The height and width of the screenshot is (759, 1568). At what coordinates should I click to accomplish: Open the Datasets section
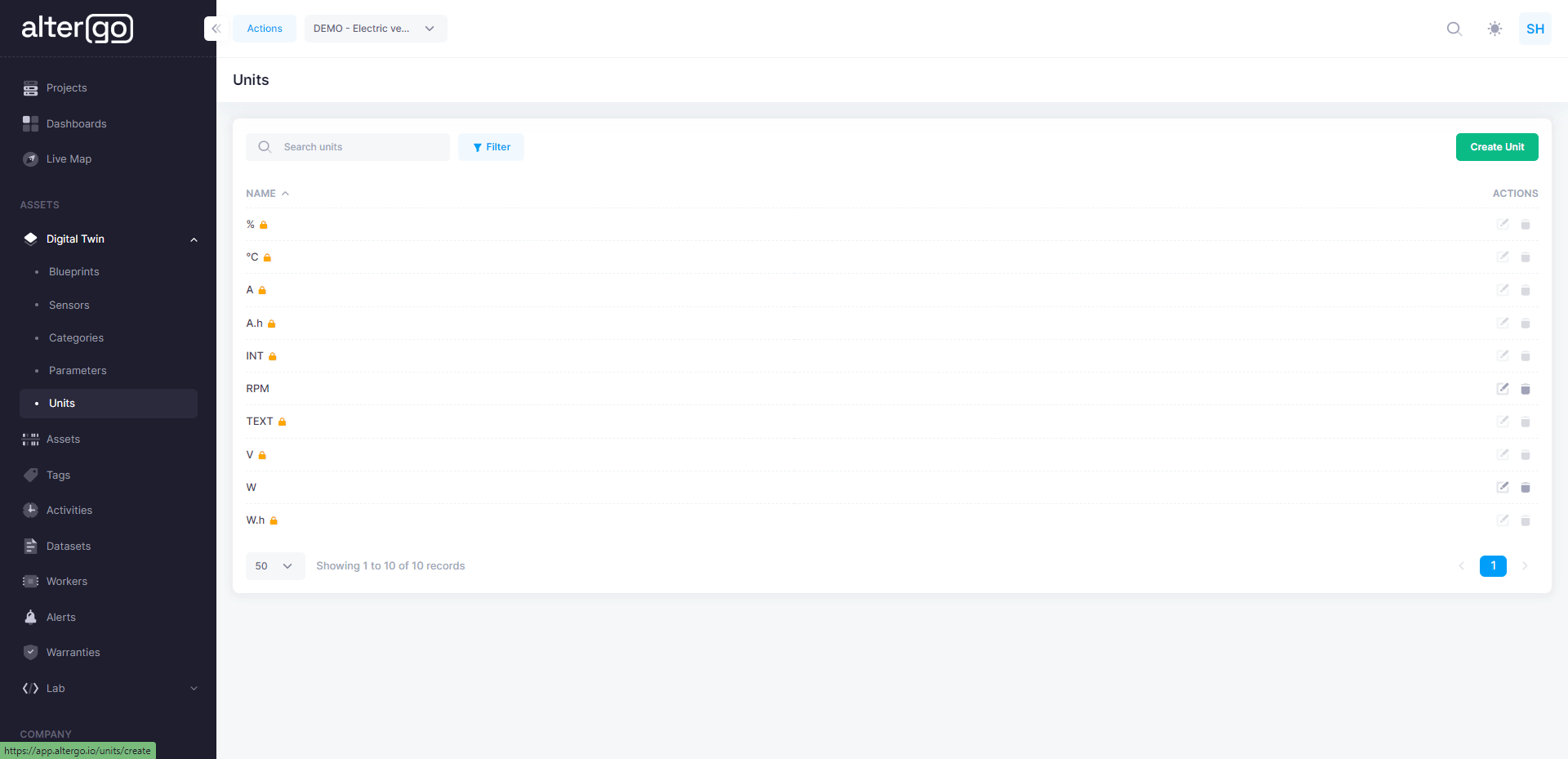[x=69, y=546]
